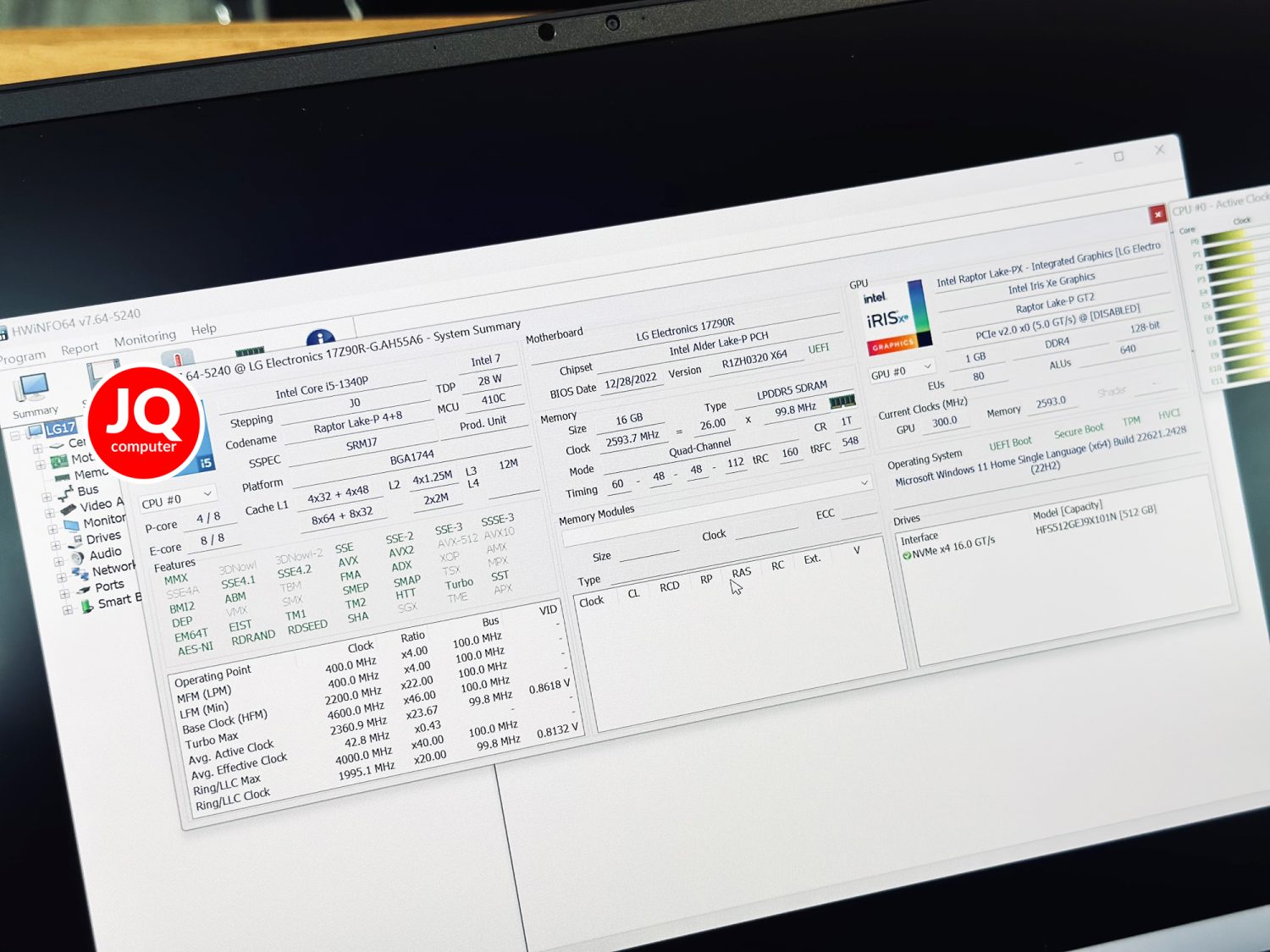Click the AVX2 feature flag
Image resolution: width=1270 pixels, height=952 pixels.
(x=401, y=552)
